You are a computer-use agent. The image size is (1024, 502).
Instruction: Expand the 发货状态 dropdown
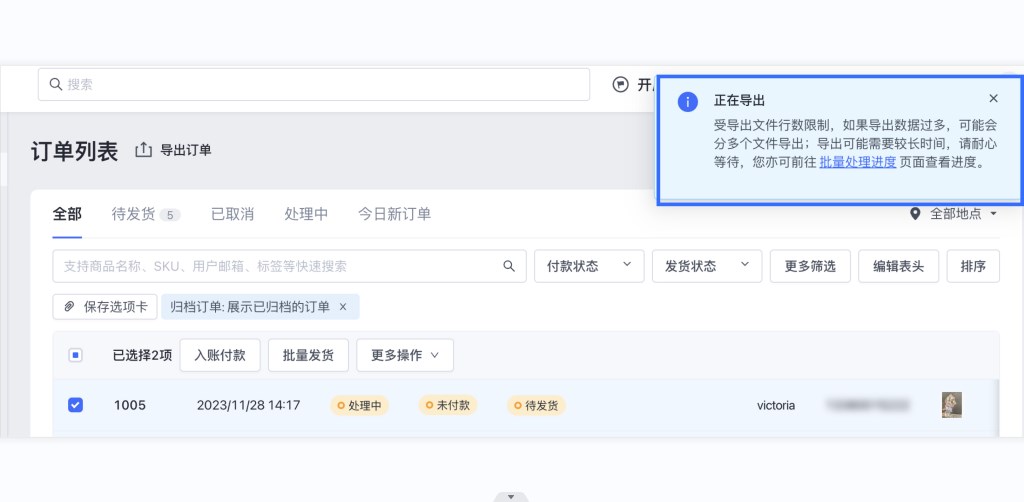point(706,266)
